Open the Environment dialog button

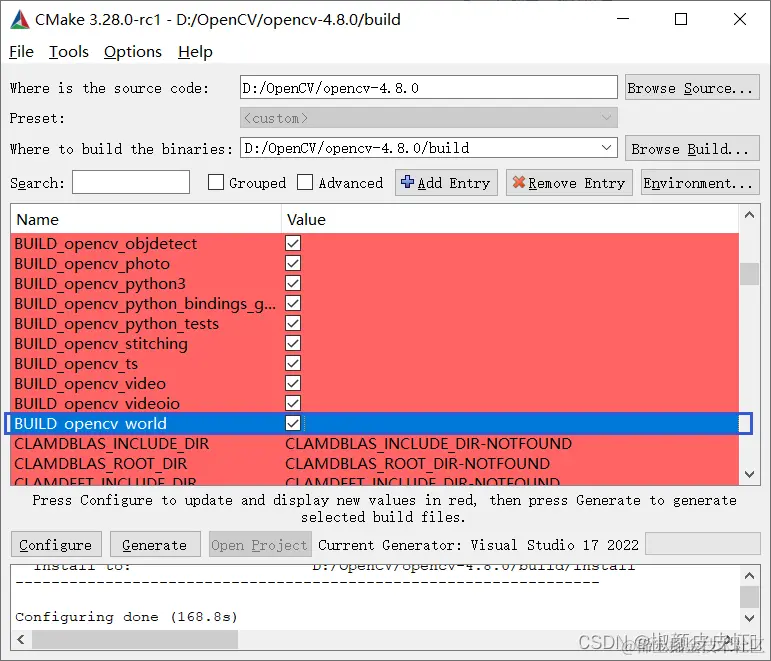700,182
